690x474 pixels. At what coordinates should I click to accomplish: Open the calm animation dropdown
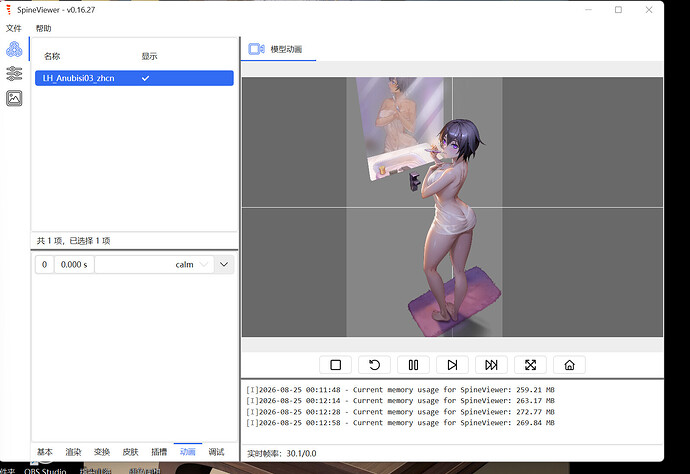pos(154,265)
